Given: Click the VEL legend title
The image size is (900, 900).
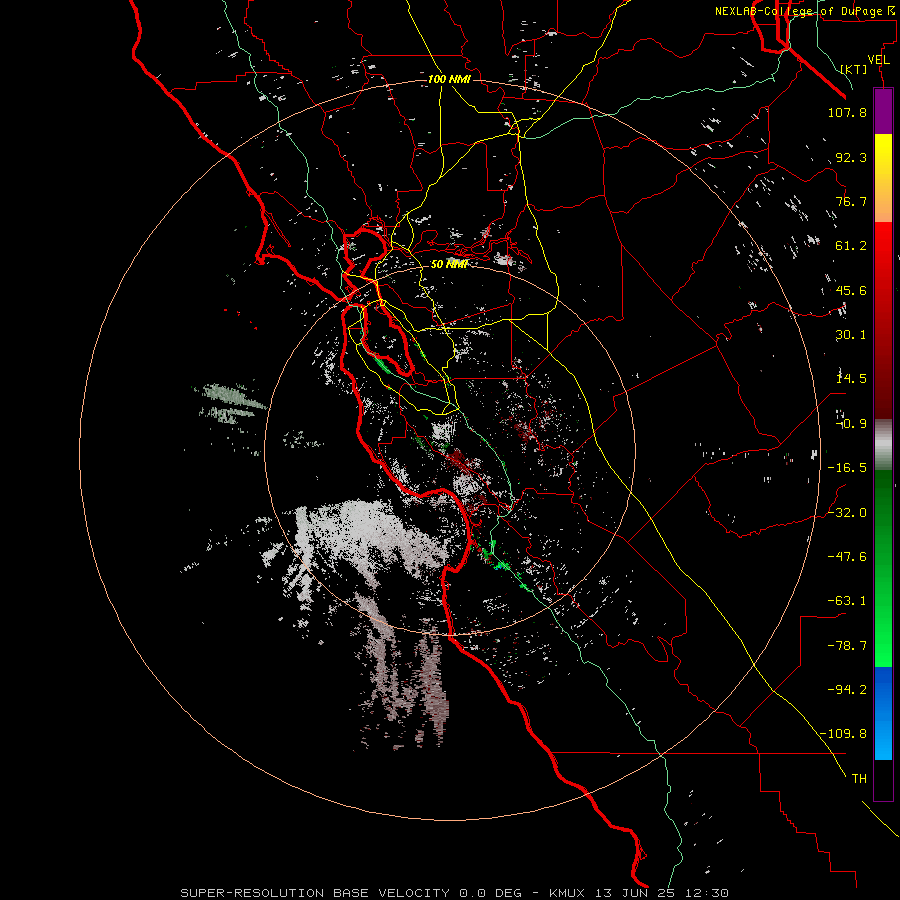Looking at the screenshot, I should tap(878, 60).
